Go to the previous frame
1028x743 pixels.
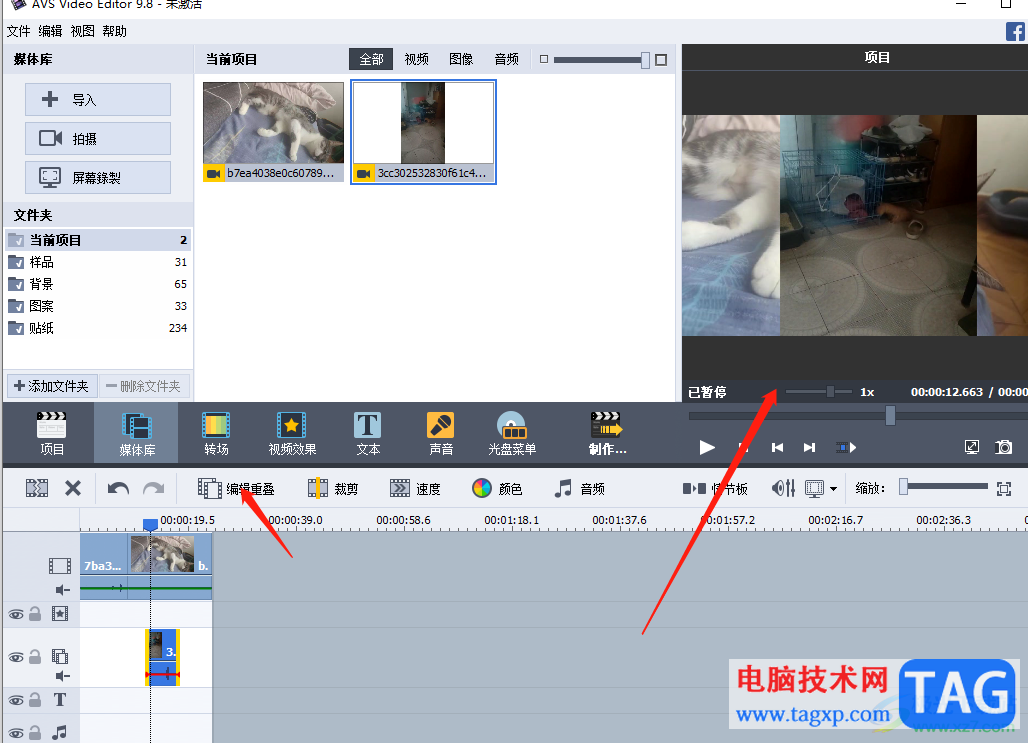click(778, 447)
